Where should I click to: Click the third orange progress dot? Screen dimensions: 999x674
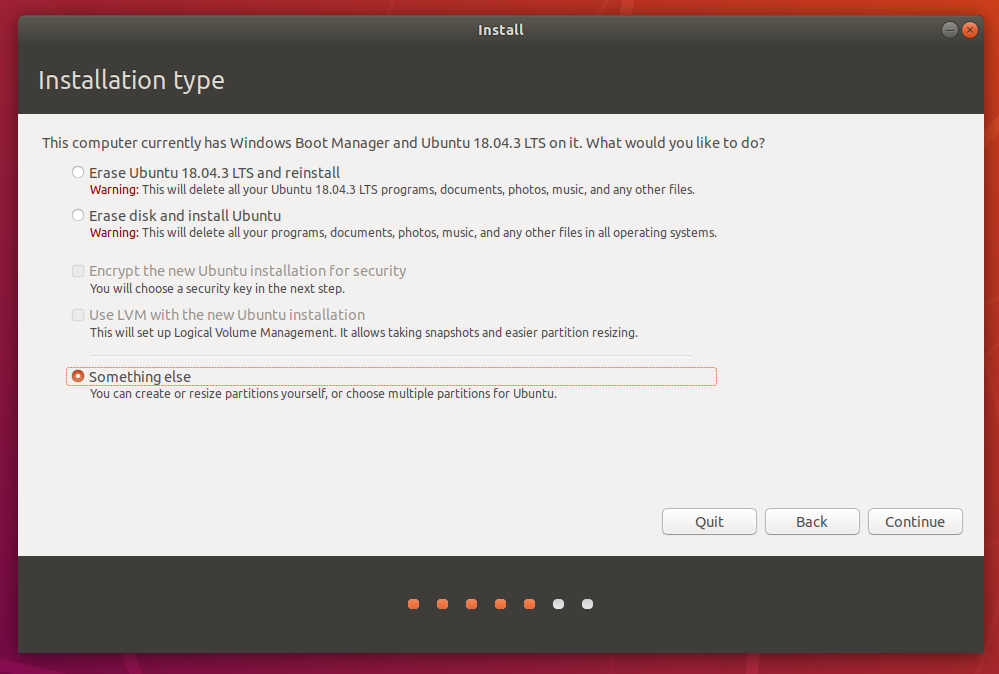pos(471,604)
